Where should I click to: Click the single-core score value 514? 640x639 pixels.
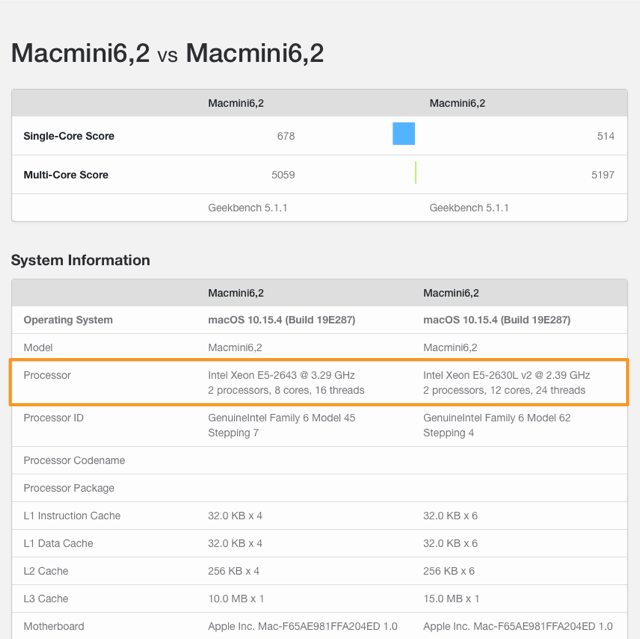[606, 136]
